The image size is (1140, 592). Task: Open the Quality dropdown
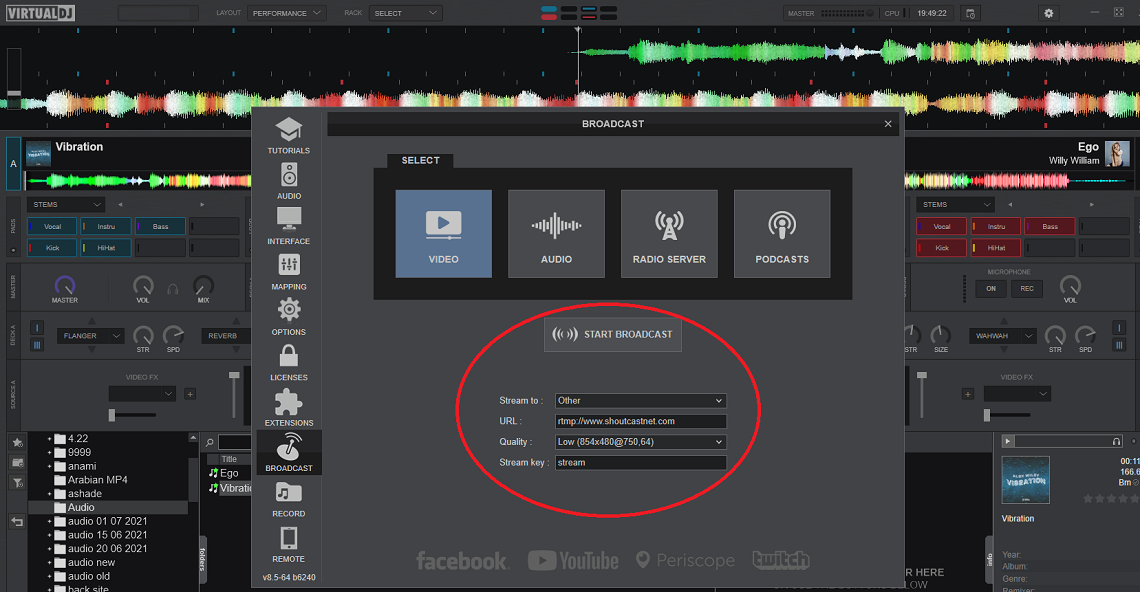pyautogui.click(x=640, y=441)
